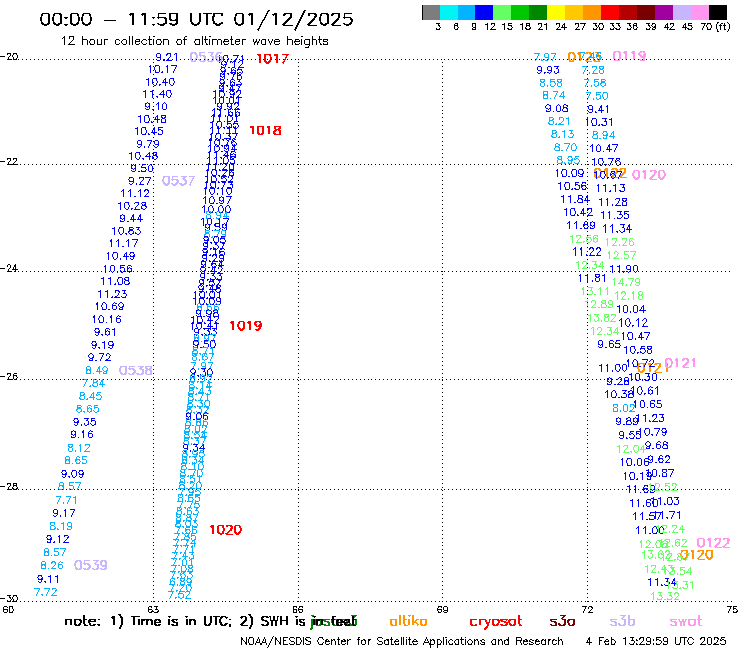740x650 pixels.
Task: Click the cyan 6 ft legend swatch
Action: [x=449, y=12]
